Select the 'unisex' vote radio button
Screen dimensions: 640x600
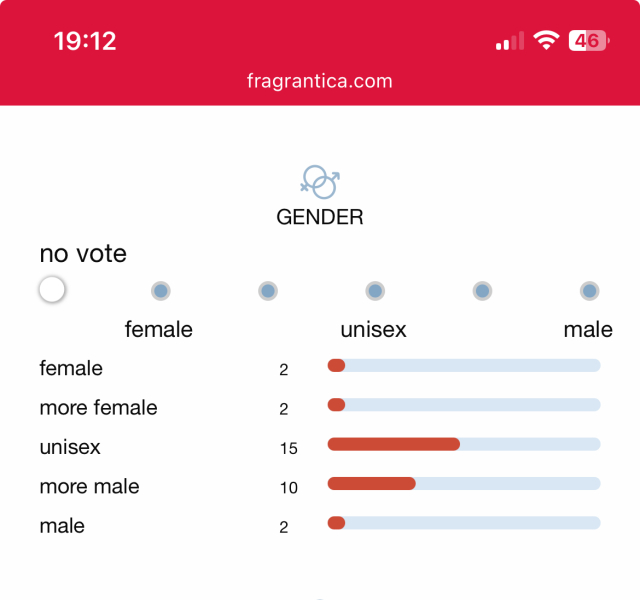pyautogui.click(x=375, y=291)
